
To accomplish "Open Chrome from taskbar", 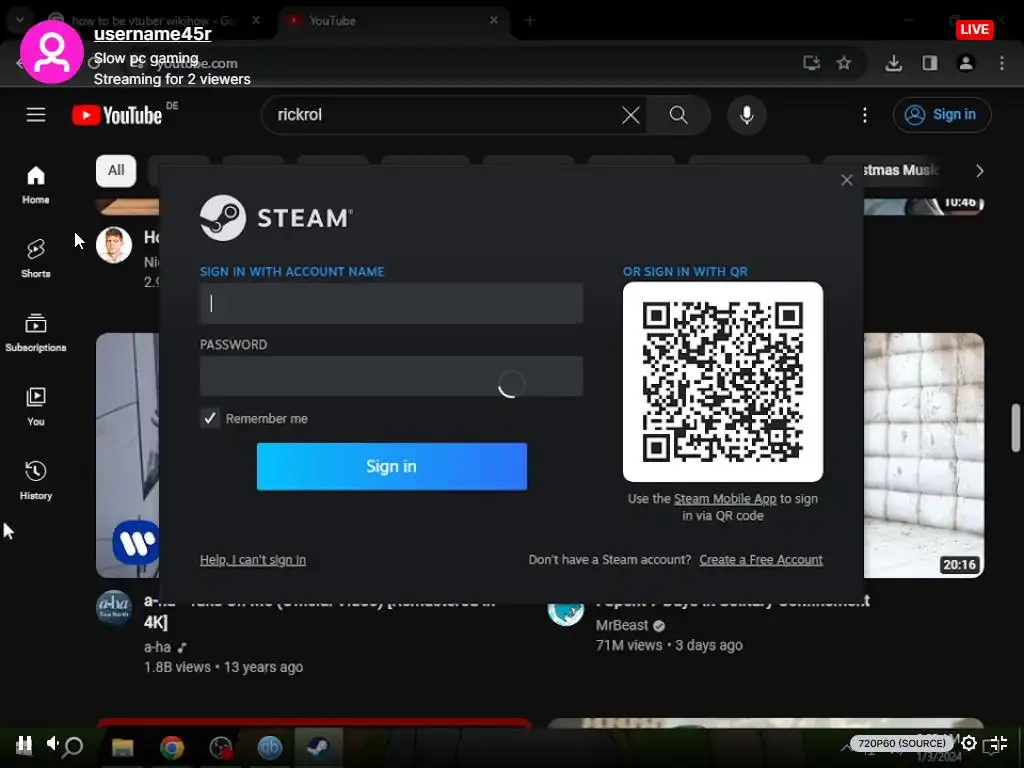I will [172, 747].
